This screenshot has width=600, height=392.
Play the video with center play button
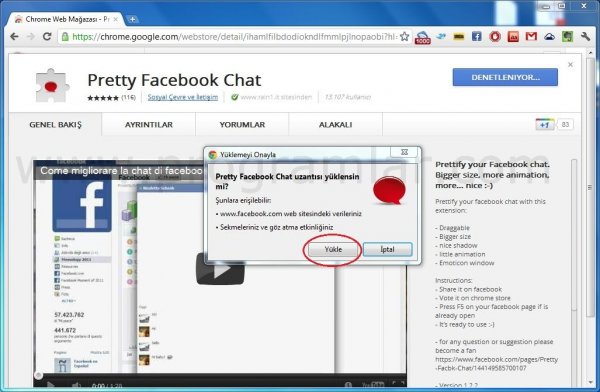[220, 269]
